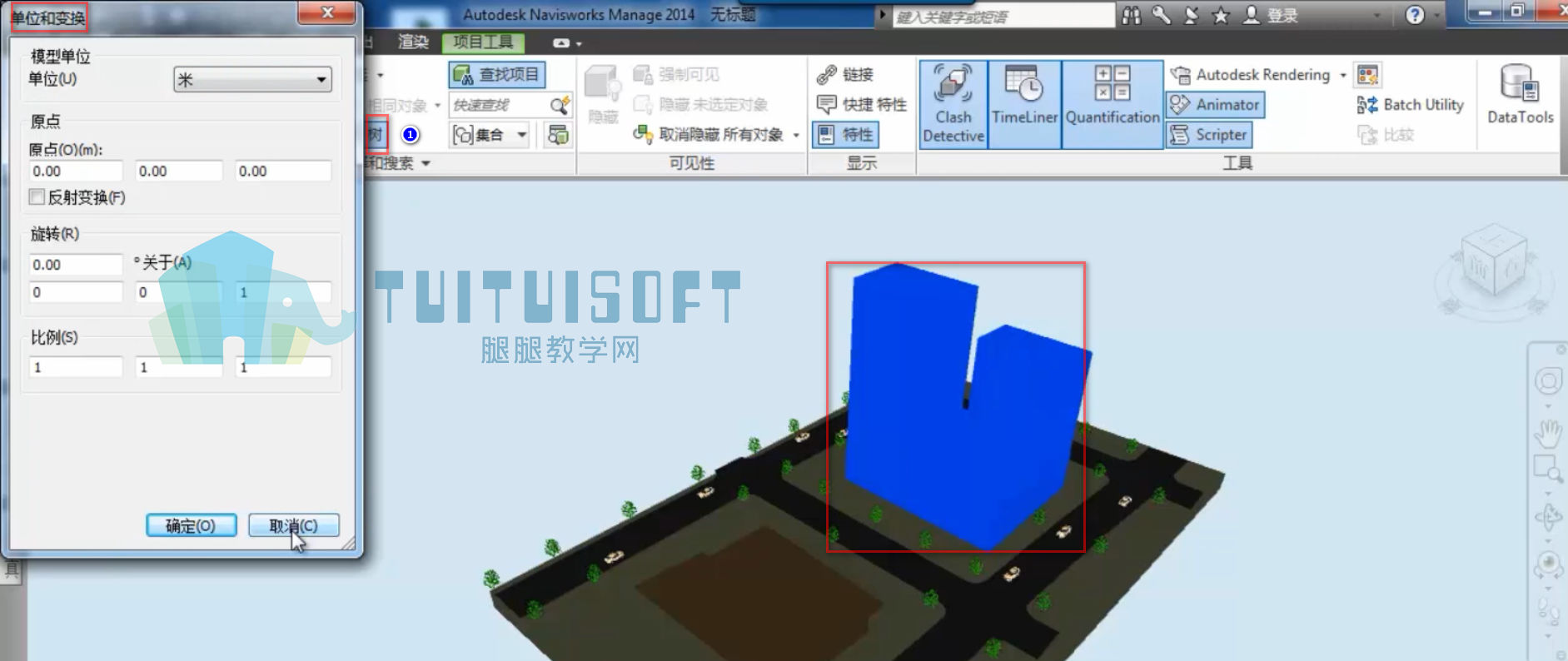Click the Appearance Profiler icon above Batch Utility
1568x661 pixels.
pyautogui.click(x=1367, y=76)
